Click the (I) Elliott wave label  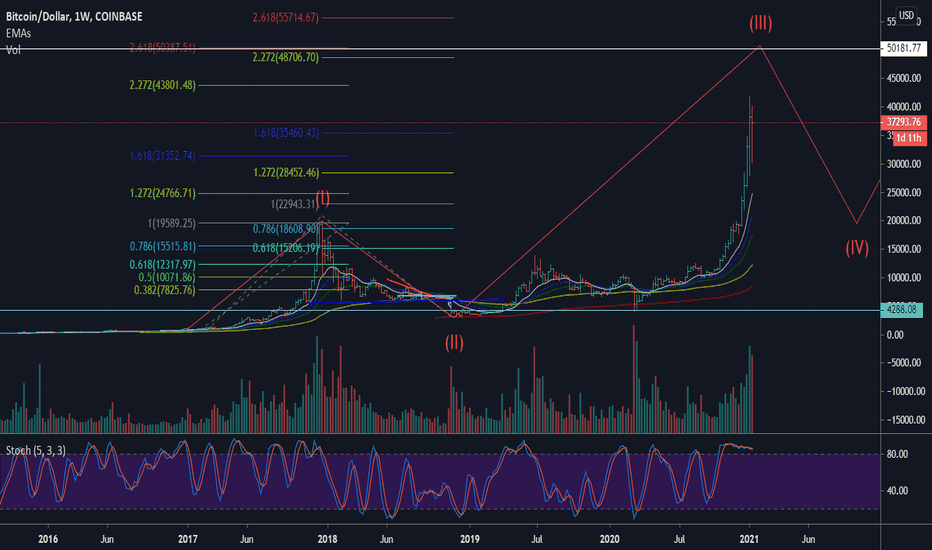tap(323, 198)
